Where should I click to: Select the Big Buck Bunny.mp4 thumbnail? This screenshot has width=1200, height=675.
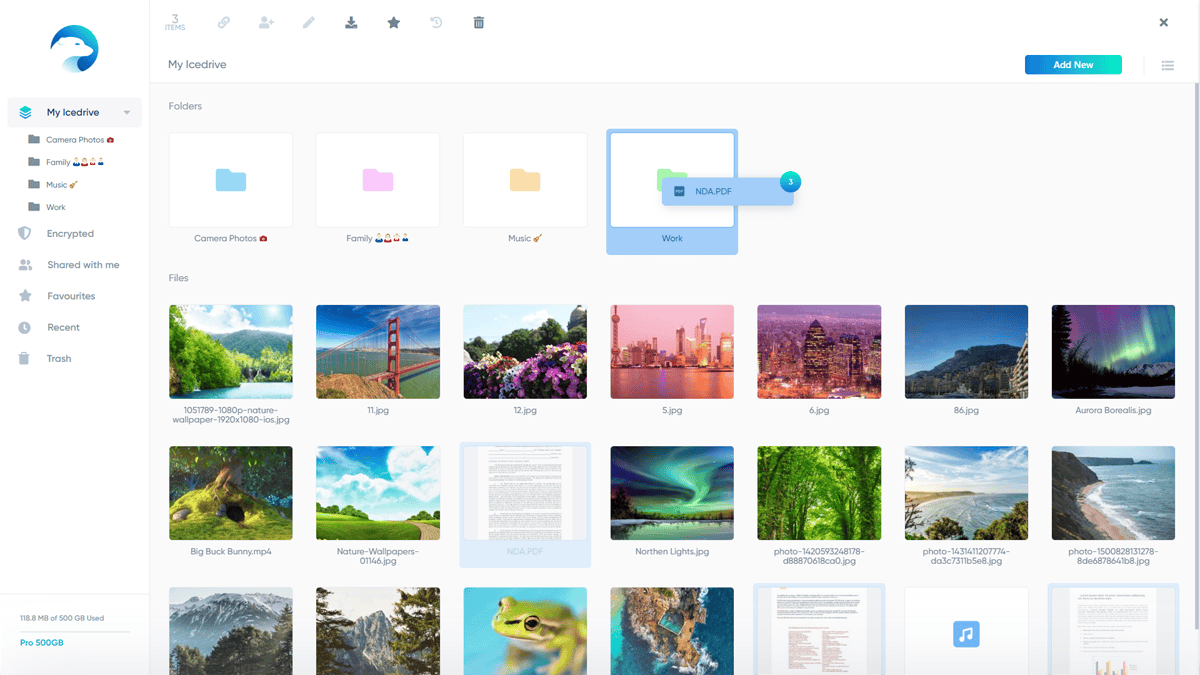click(231, 493)
